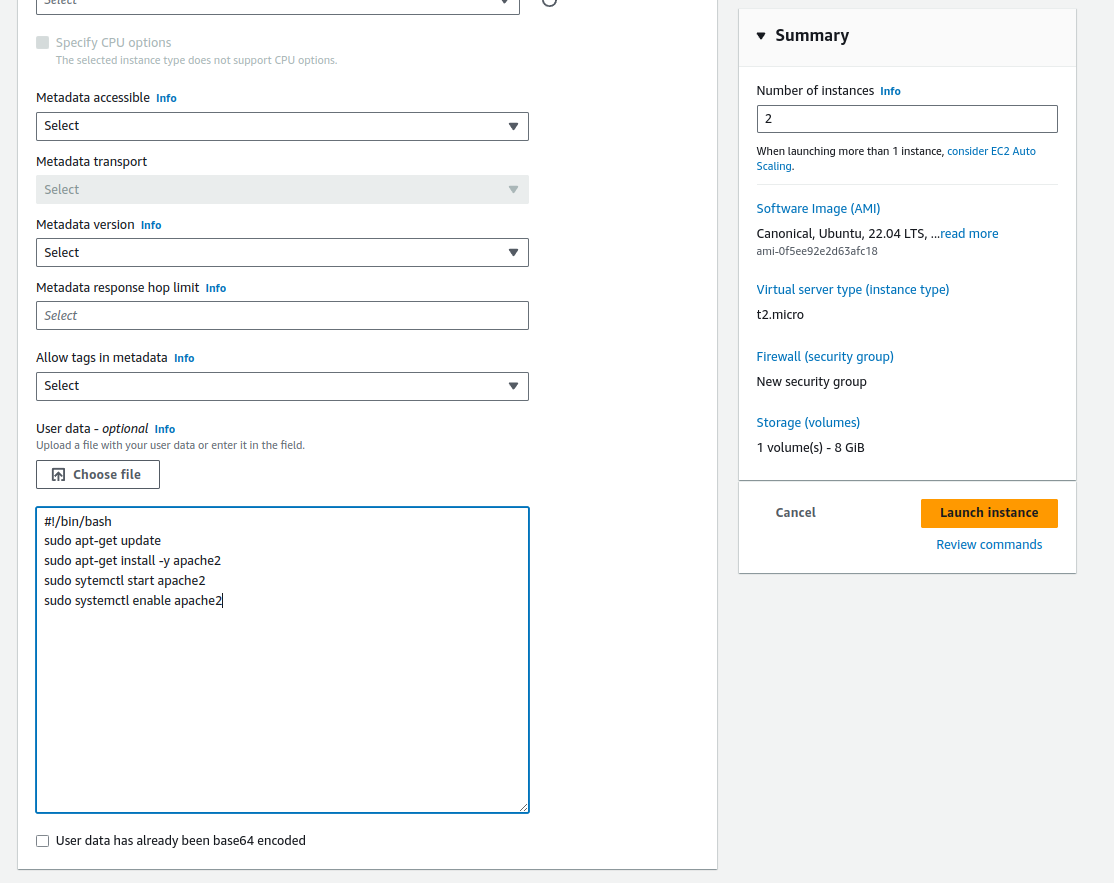Click the 'sudo apt-get install -y apache2' line
This screenshot has width=1114, height=883.
pos(132,561)
